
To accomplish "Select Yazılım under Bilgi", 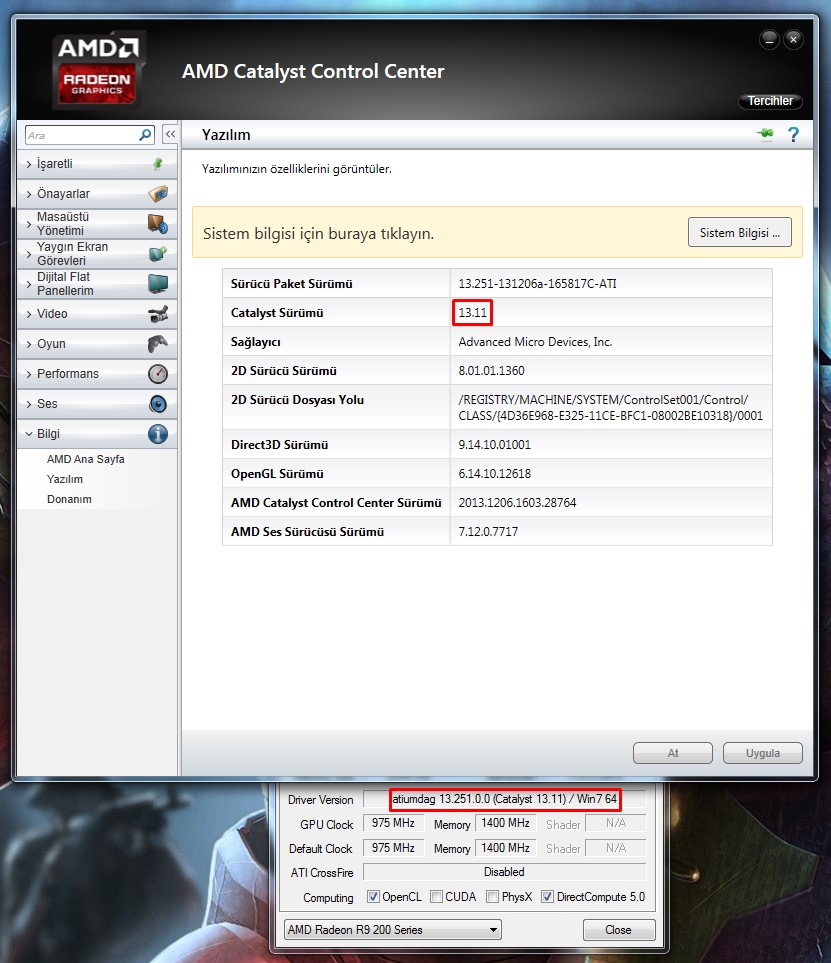I will point(64,479).
